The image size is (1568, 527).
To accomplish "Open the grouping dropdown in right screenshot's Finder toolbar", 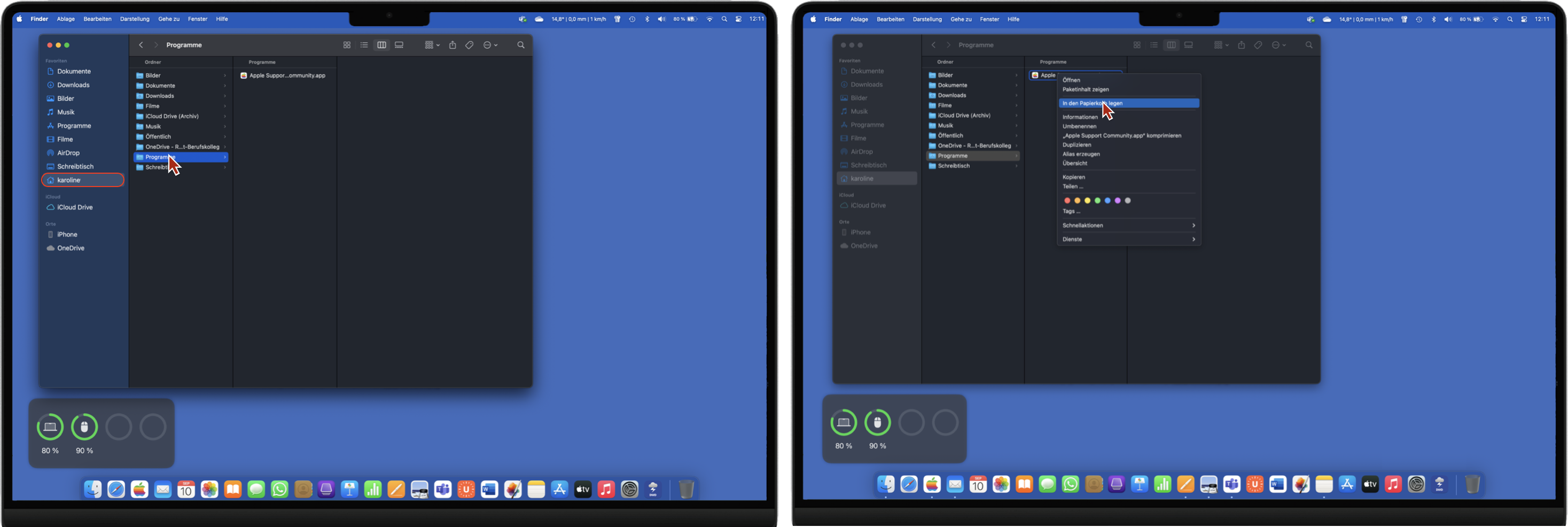I will coord(1221,45).
